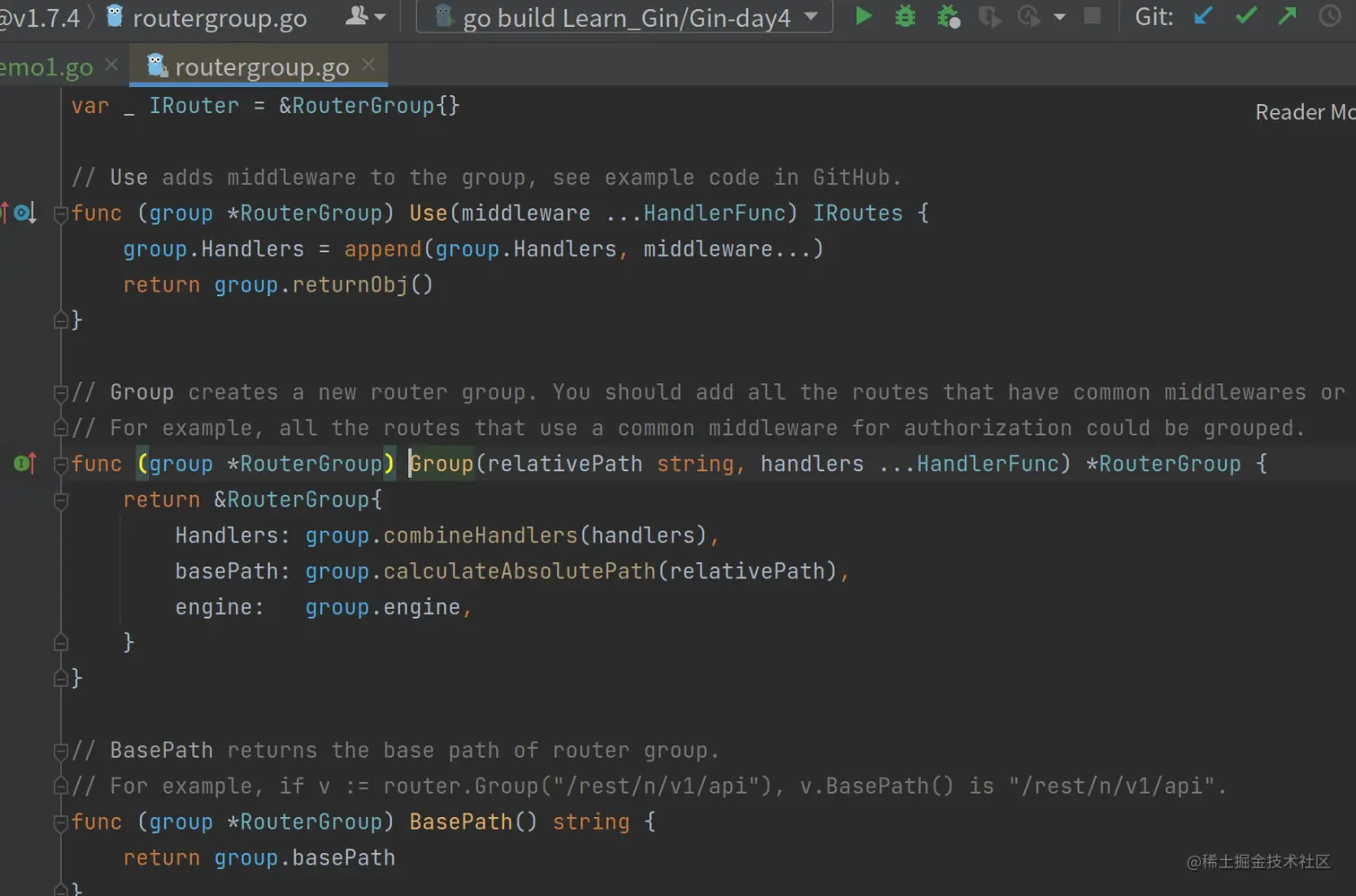This screenshot has height=896, width=1356.
Task: Click the Go gopher icon in run configuration box
Action: pos(443,16)
